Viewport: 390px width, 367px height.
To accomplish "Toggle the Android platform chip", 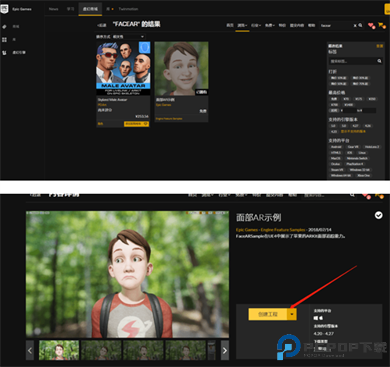I will pos(336,147).
